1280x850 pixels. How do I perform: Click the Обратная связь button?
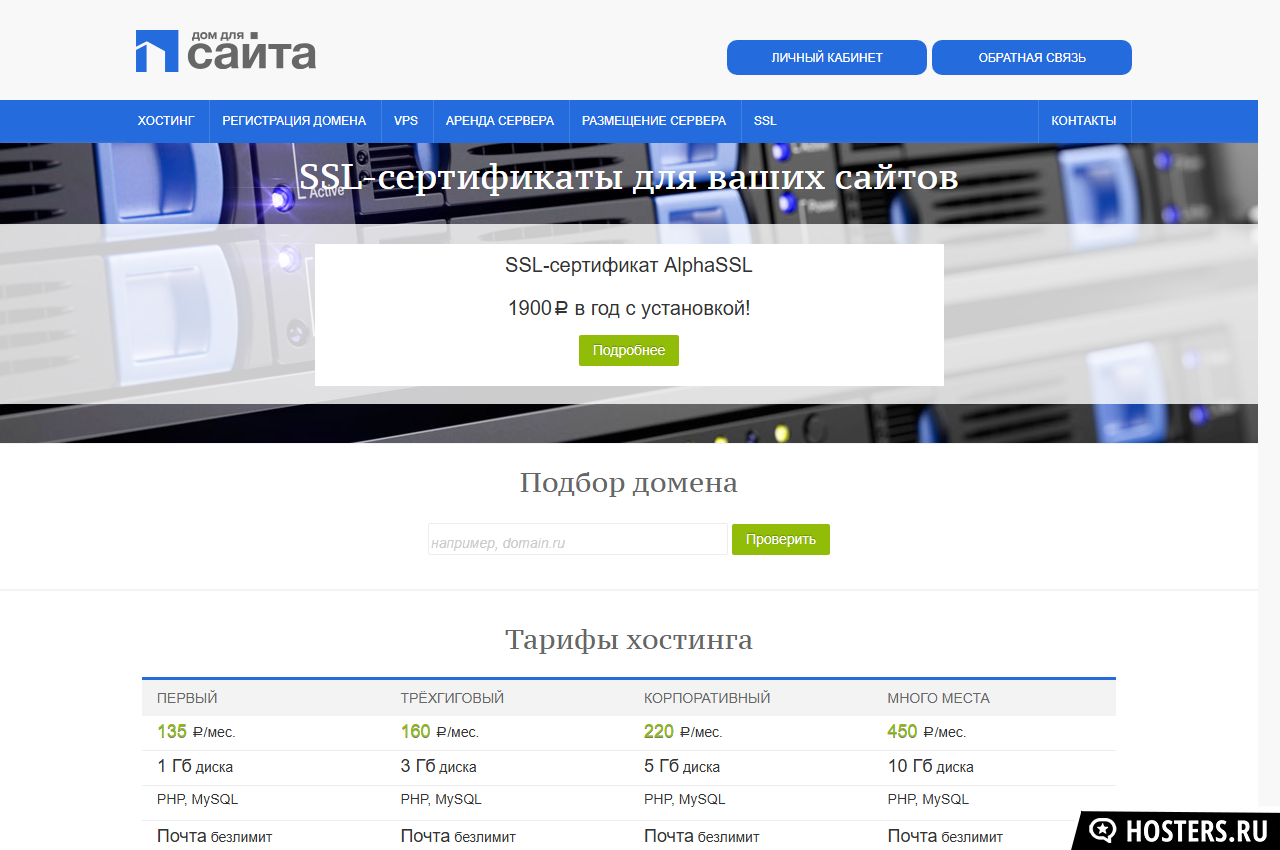pos(1031,58)
